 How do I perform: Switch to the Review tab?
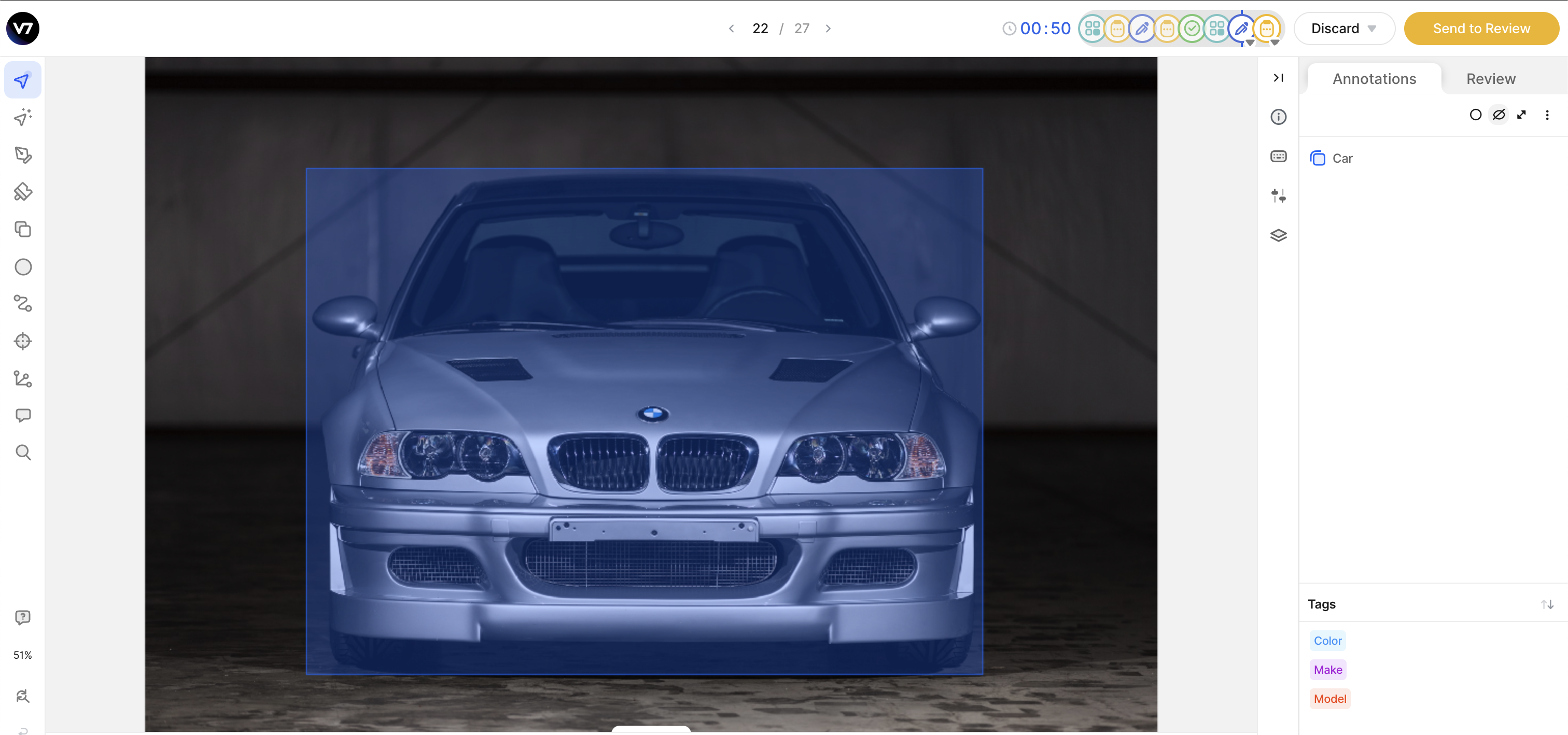[x=1490, y=79]
